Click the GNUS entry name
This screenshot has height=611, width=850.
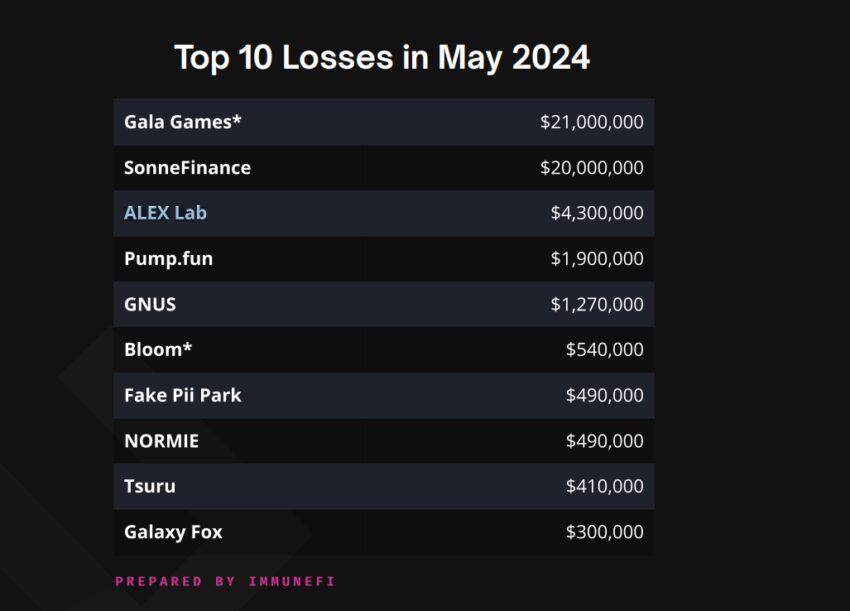(x=150, y=304)
